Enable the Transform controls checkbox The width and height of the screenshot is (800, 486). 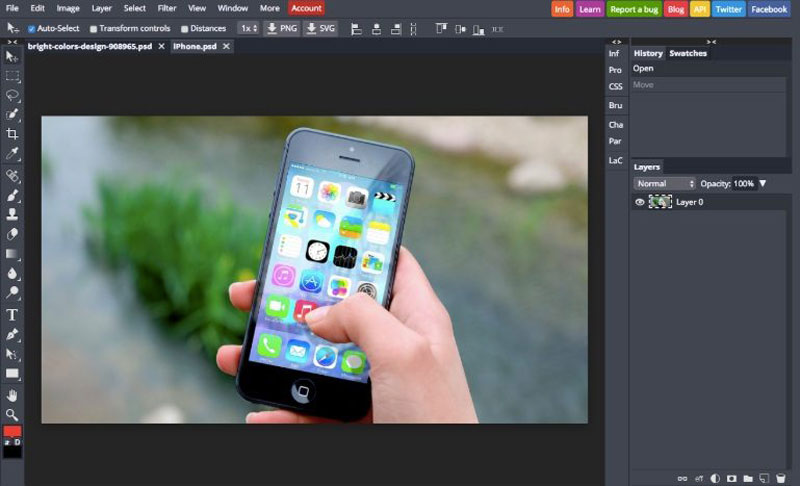click(x=94, y=29)
